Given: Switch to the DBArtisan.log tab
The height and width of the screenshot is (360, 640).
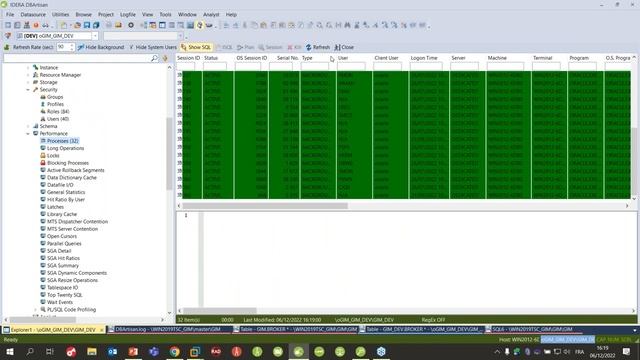Looking at the screenshot, I should (x=168, y=329).
